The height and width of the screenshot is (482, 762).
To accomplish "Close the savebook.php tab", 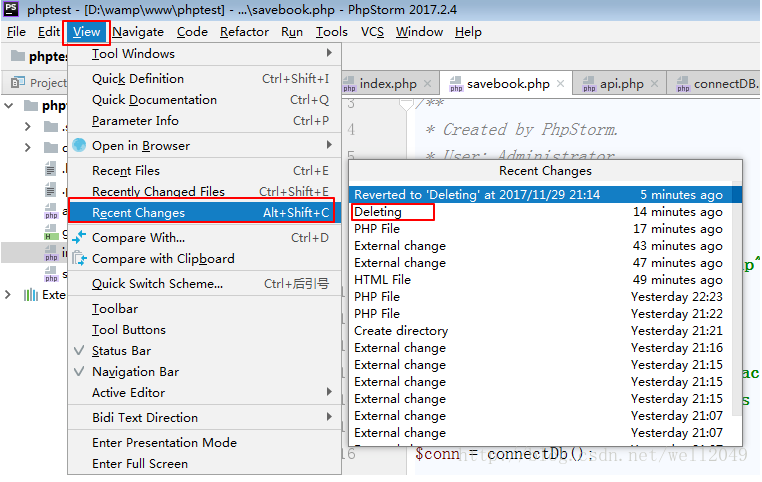I will click(560, 84).
